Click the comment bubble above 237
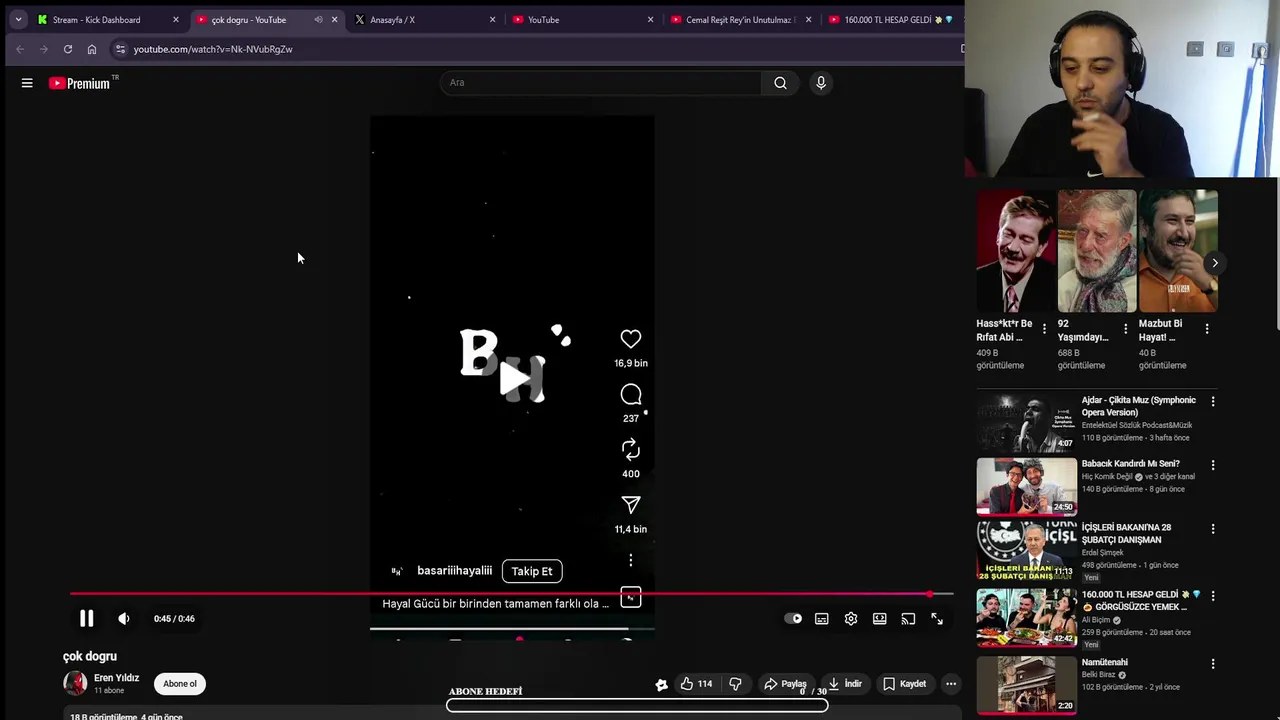The image size is (1280, 720). [x=631, y=395]
